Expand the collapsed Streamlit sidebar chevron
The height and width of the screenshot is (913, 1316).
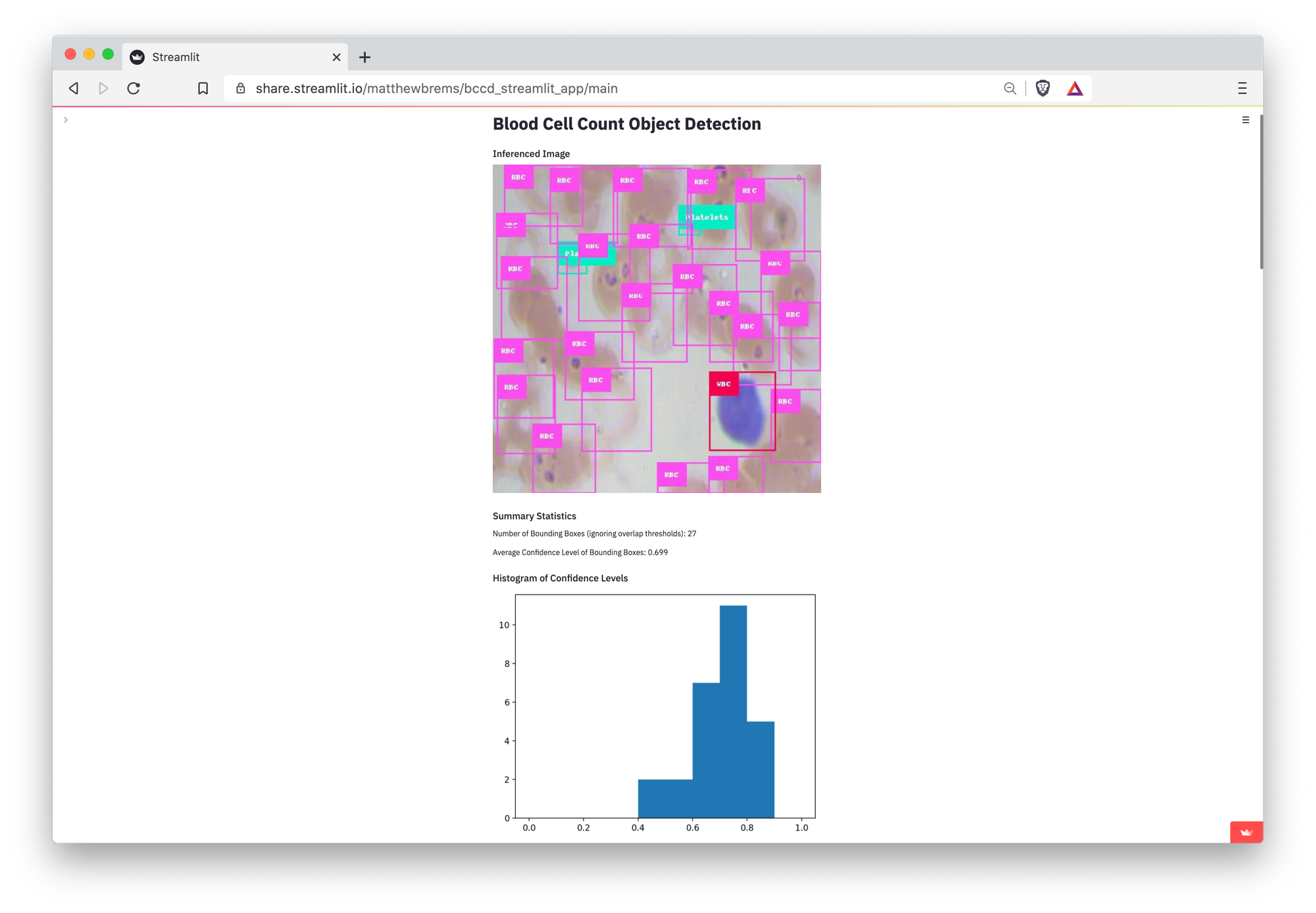(66, 120)
